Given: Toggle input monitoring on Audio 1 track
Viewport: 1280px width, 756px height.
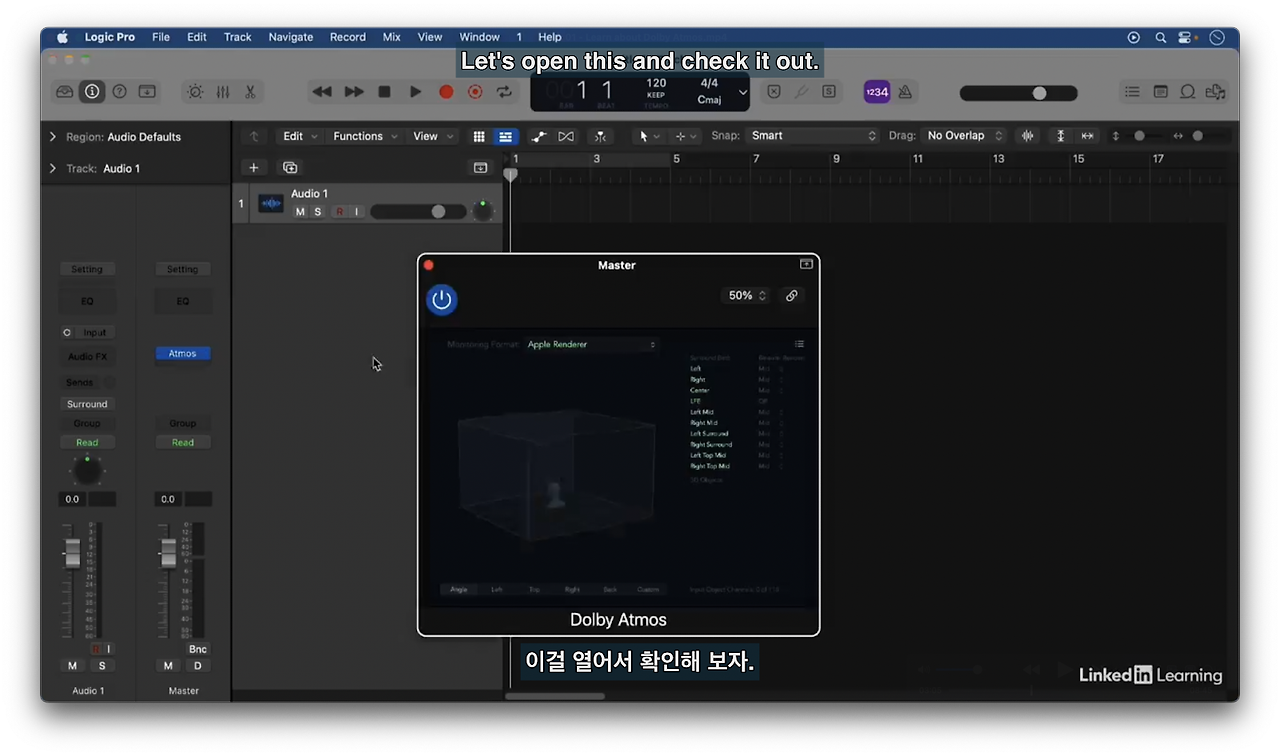Looking at the screenshot, I should click(x=357, y=212).
